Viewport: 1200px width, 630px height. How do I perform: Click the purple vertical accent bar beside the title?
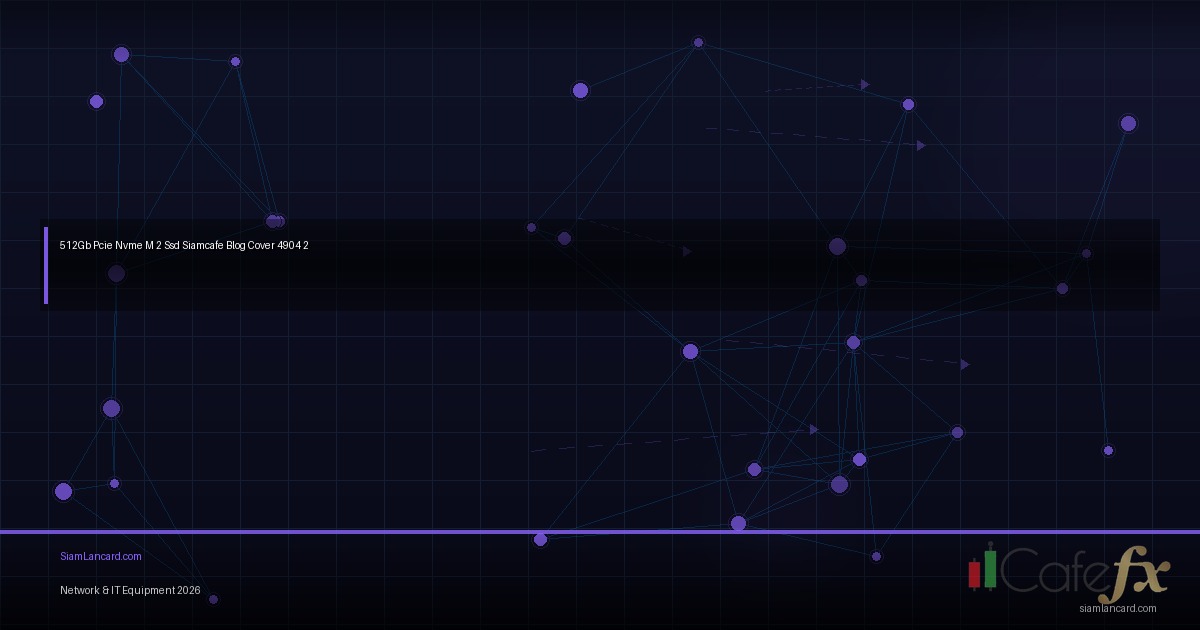(x=45, y=265)
